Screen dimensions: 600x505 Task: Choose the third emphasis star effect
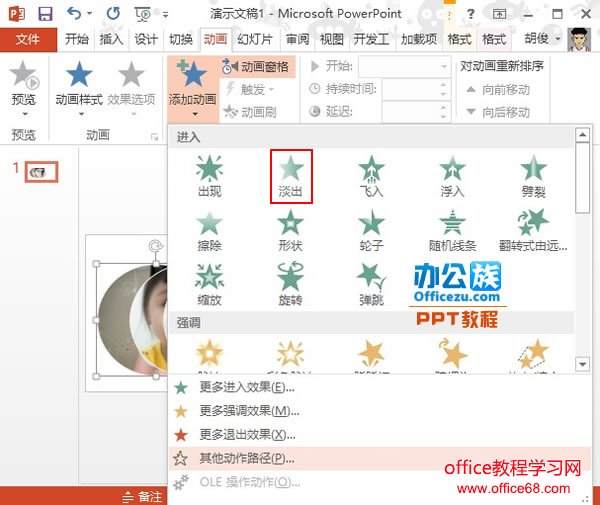point(372,354)
